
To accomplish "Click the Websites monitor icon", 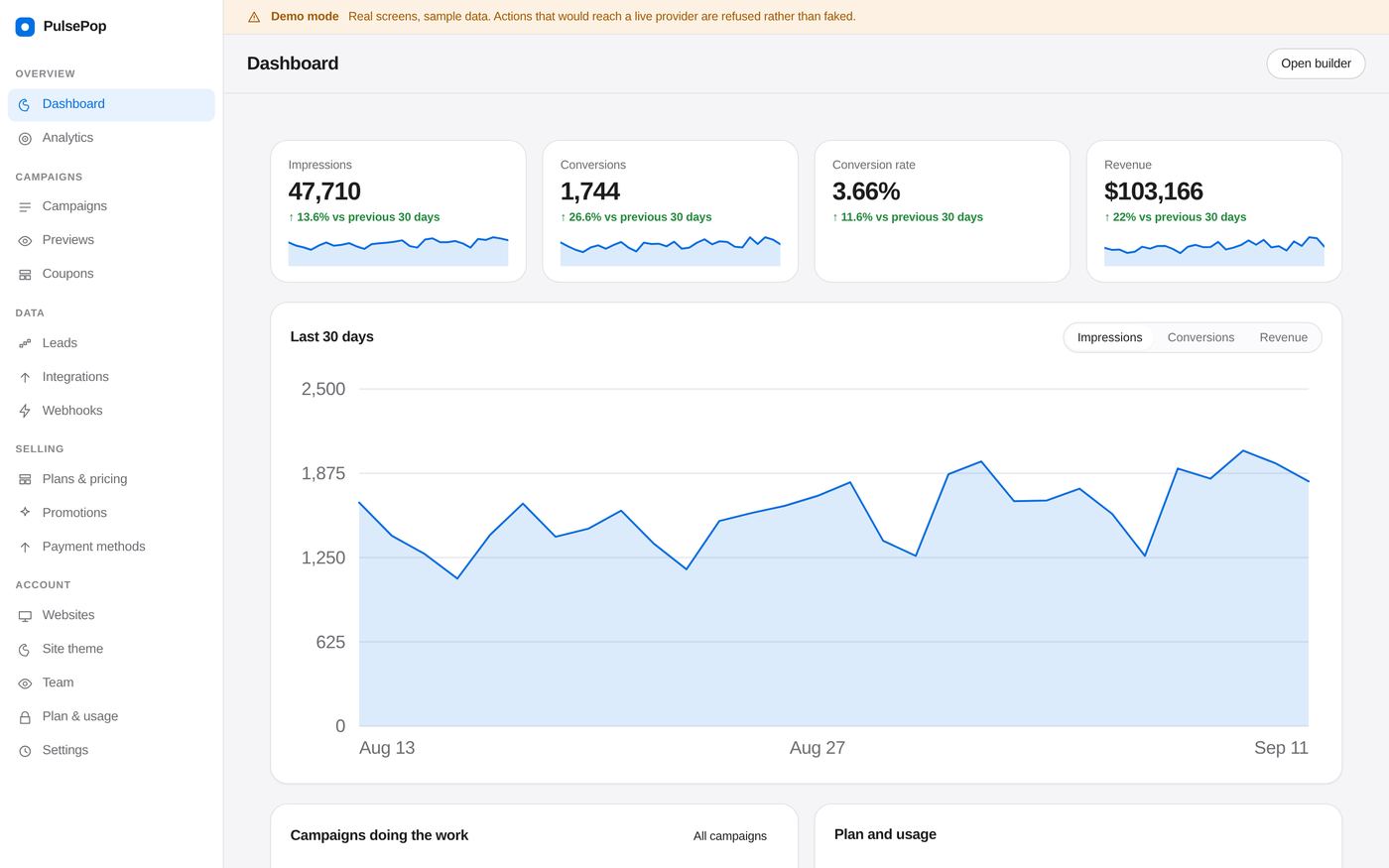I will coord(25,616).
